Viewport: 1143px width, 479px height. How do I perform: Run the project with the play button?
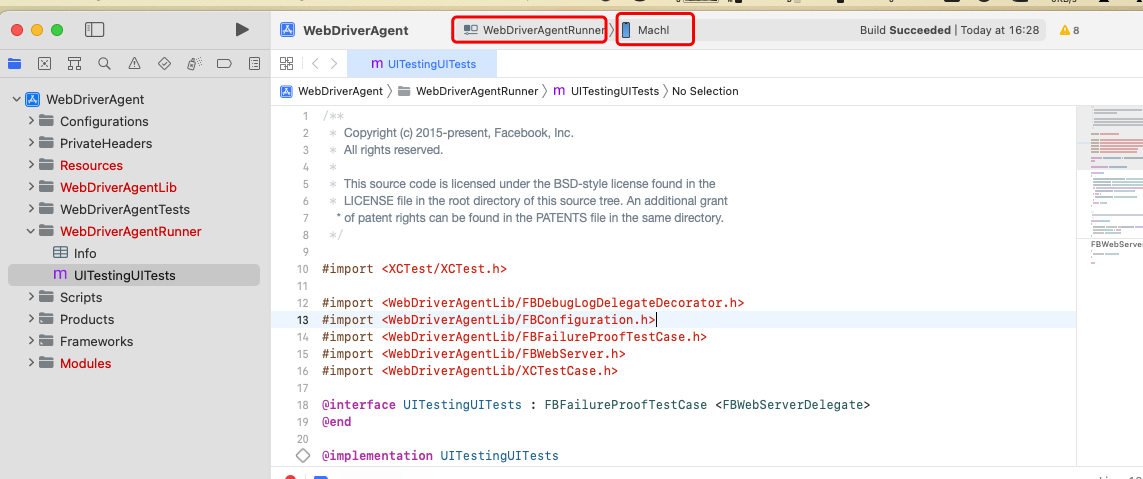[x=242, y=30]
